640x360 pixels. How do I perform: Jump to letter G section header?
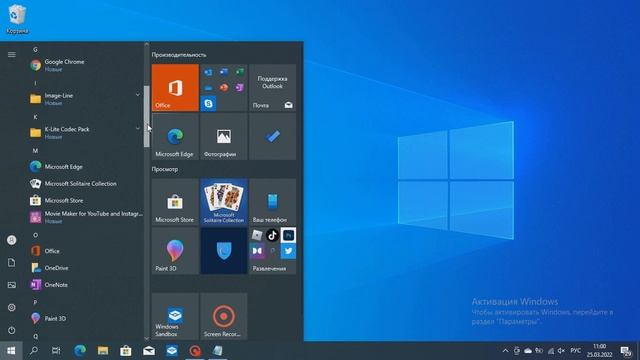pyautogui.click(x=35, y=49)
